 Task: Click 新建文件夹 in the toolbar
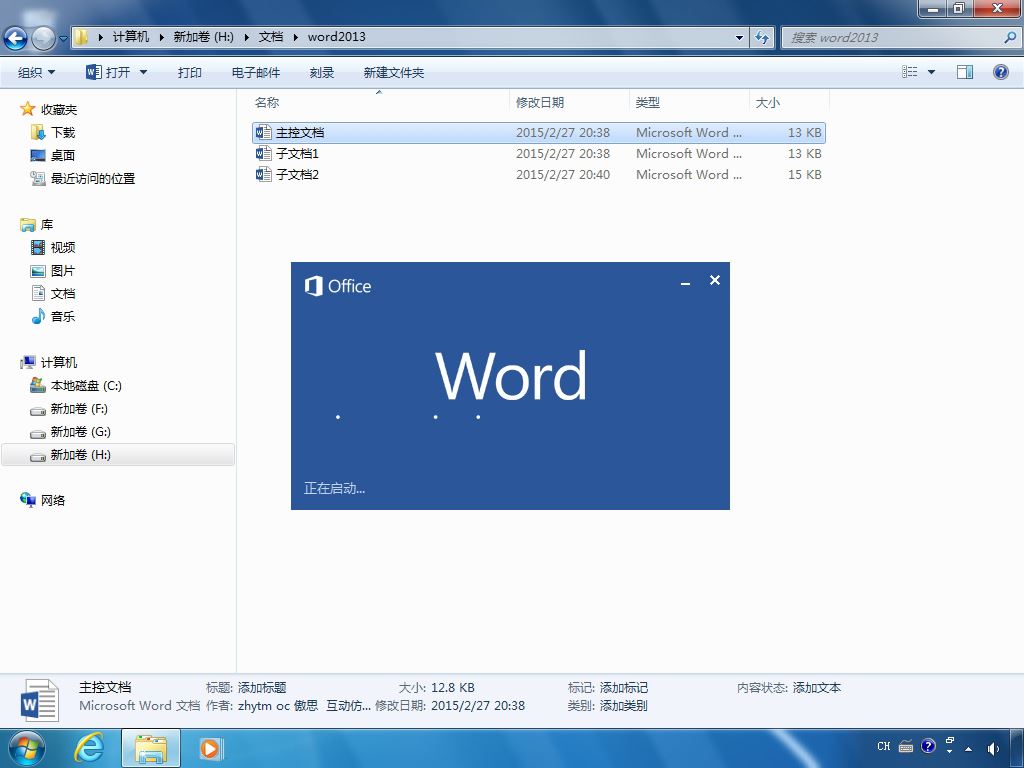click(393, 72)
